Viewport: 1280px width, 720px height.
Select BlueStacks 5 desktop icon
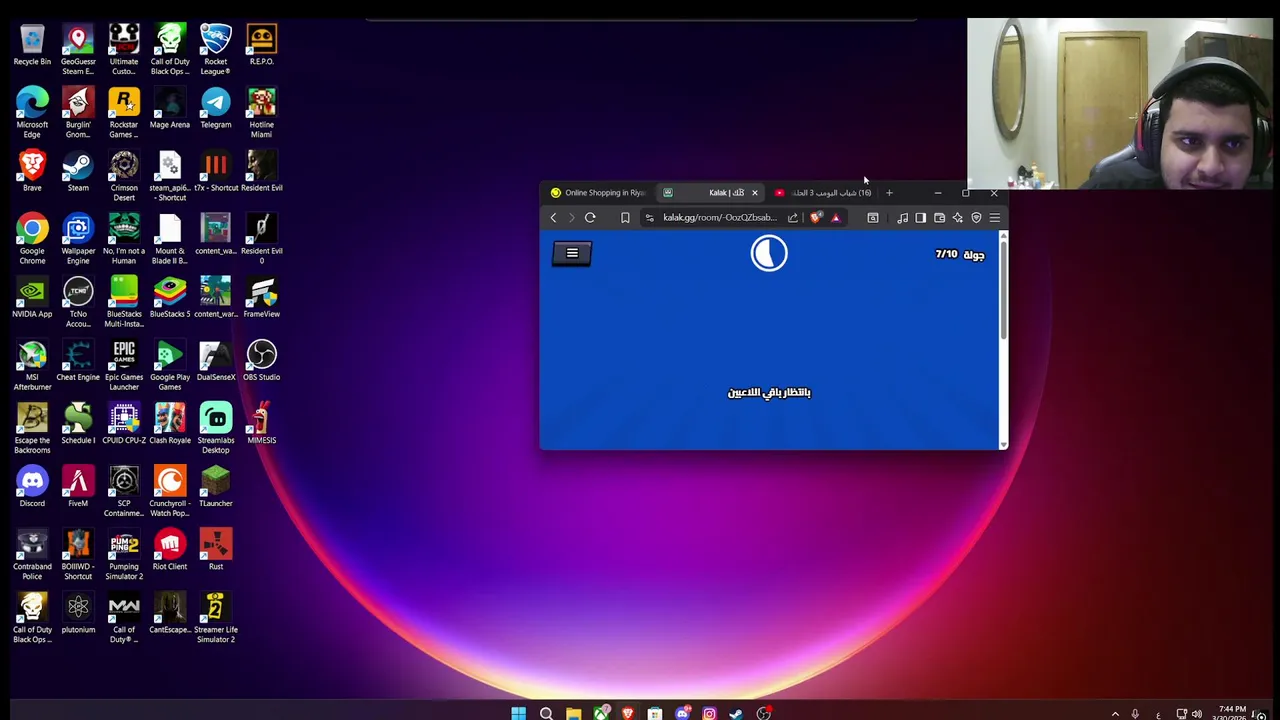[170, 298]
